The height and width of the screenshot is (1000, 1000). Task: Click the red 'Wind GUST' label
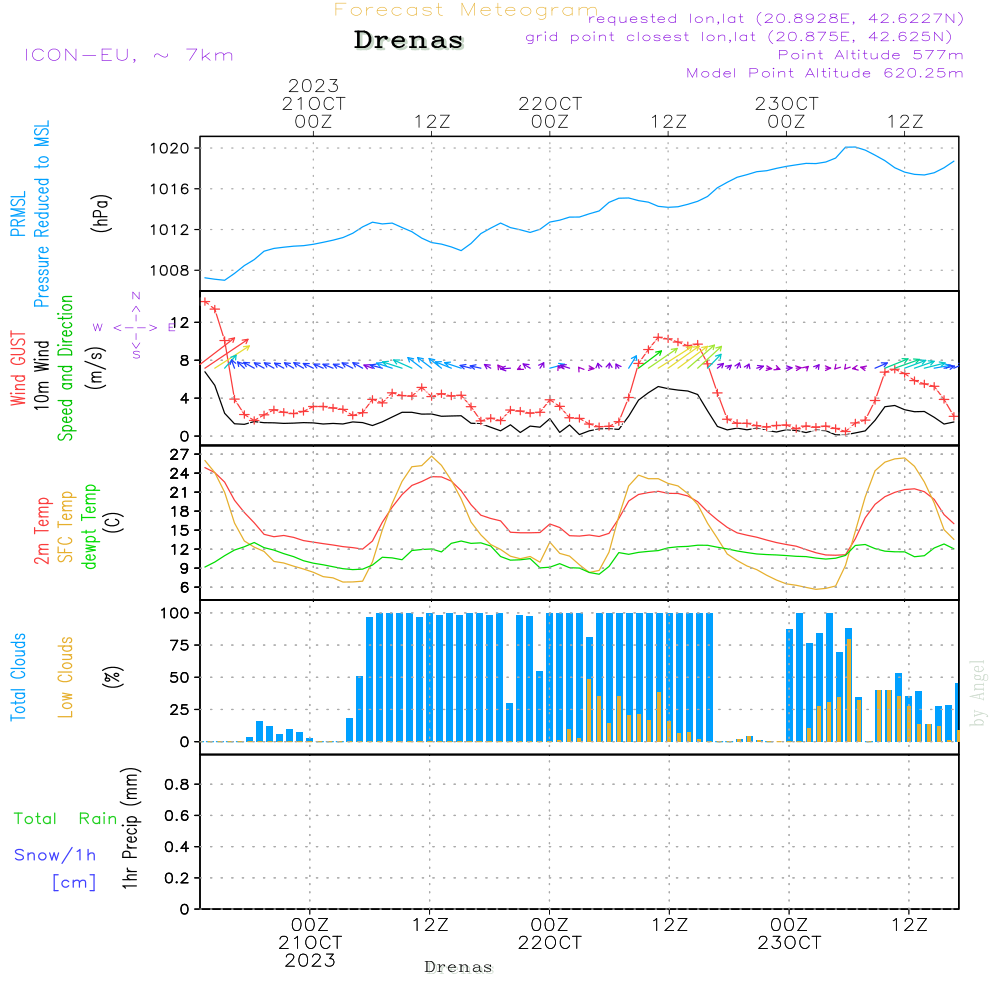click(18, 369)
